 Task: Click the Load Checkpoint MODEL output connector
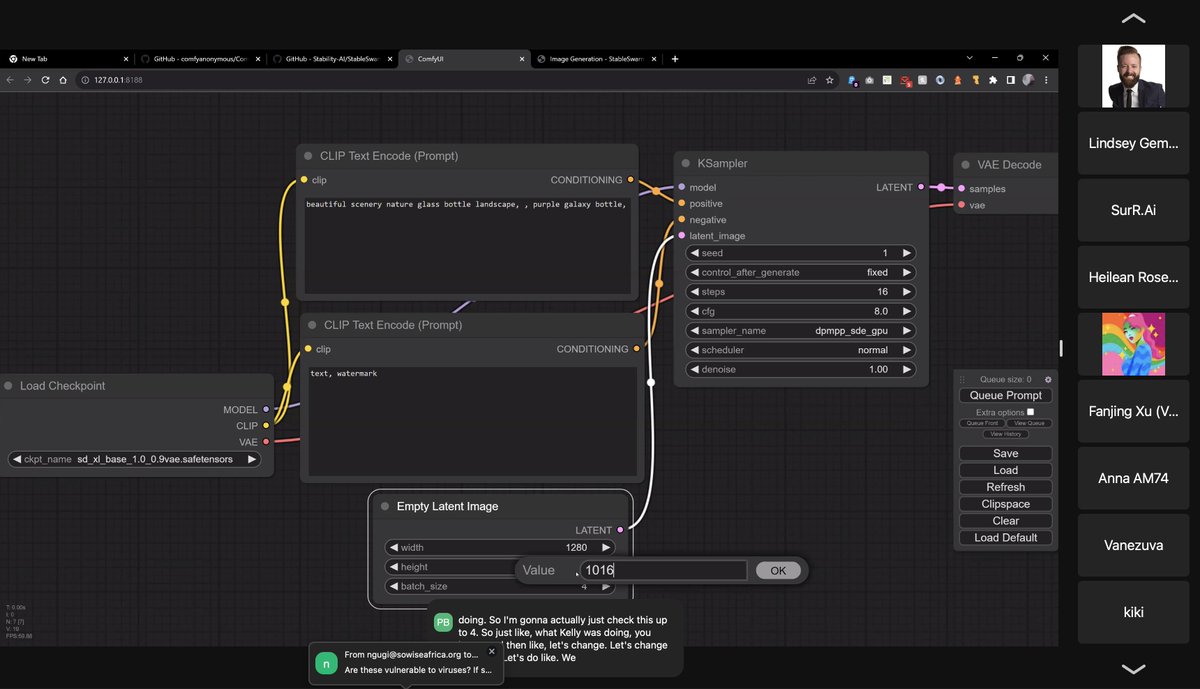266,409
